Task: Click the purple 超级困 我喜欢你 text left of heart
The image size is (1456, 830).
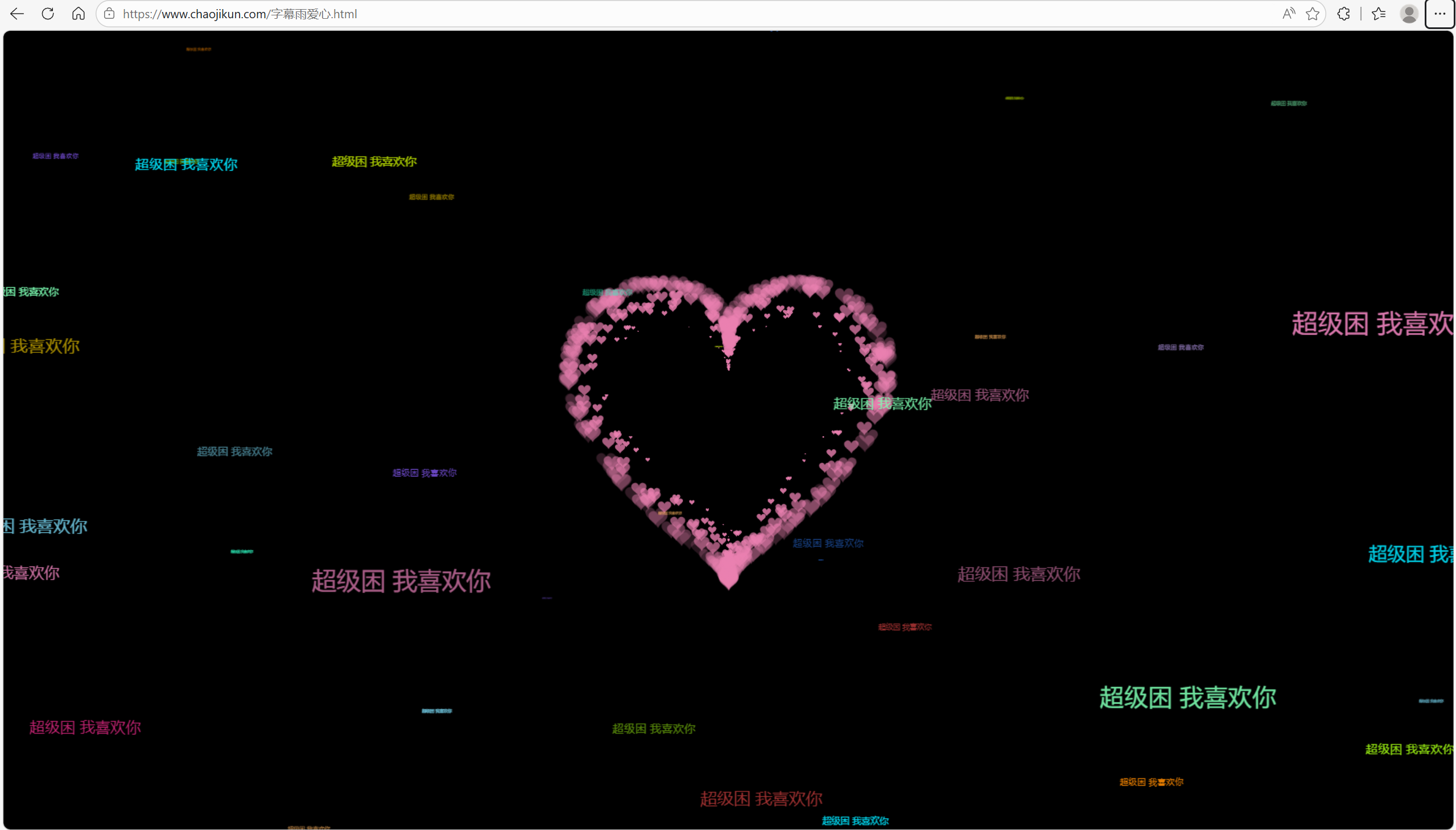Action: pyautogui.click(x=424, y=473)
